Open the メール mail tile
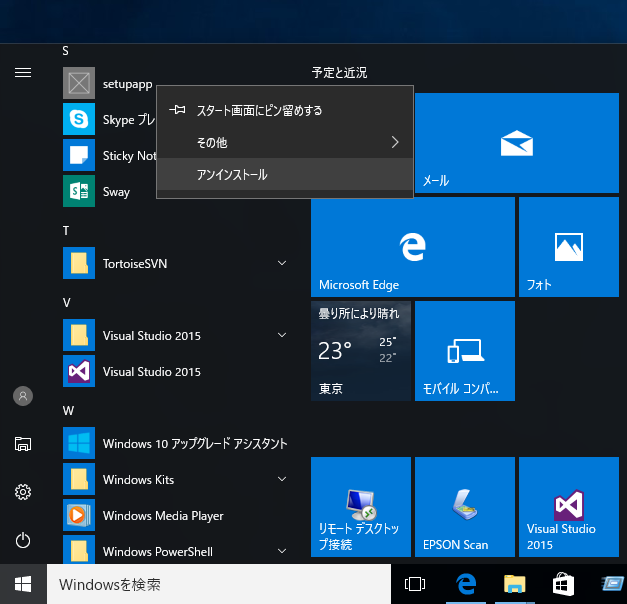This screenshot has height=604, width=627. [x=517, y=143]
